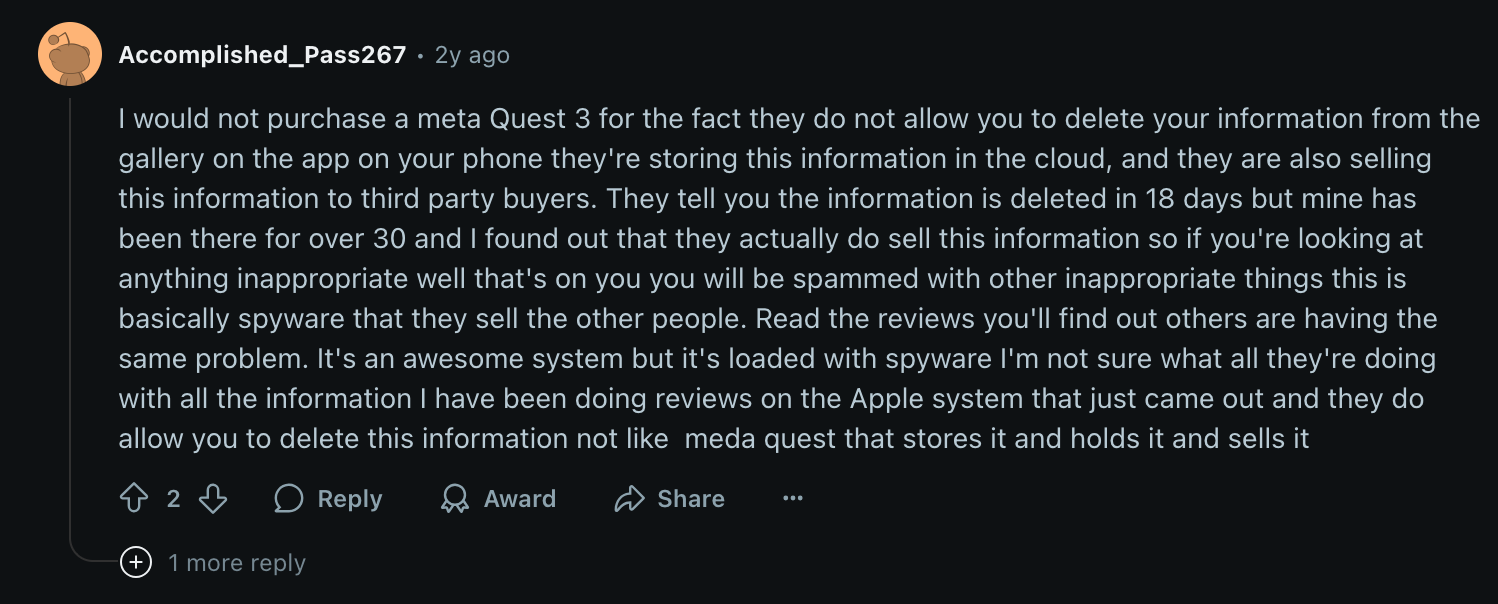This screenshot has width=1498, height=604.
Task: Open the Accomplished_Pass267 user profile link
Action: (x=262, y=55)
